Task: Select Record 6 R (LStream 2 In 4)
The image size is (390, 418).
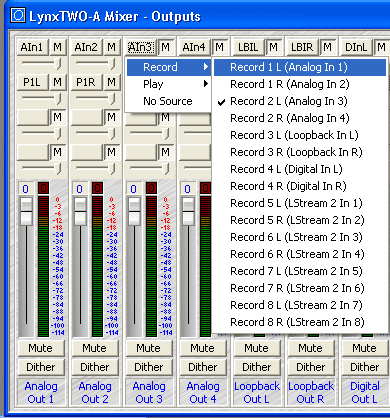Action: [x=300, y=254]
